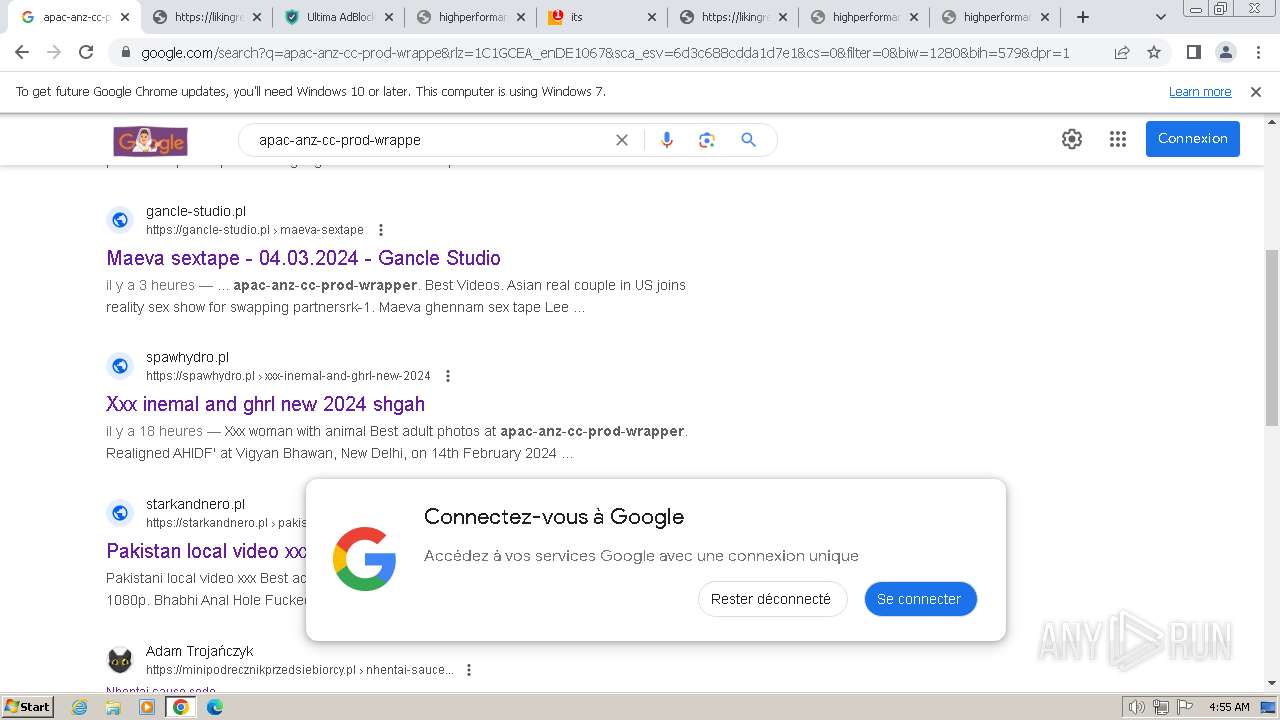Click Adam Trojańczyk cat favicon
The width and height of the screenshot is (1280, 720).
pos(120,660)
